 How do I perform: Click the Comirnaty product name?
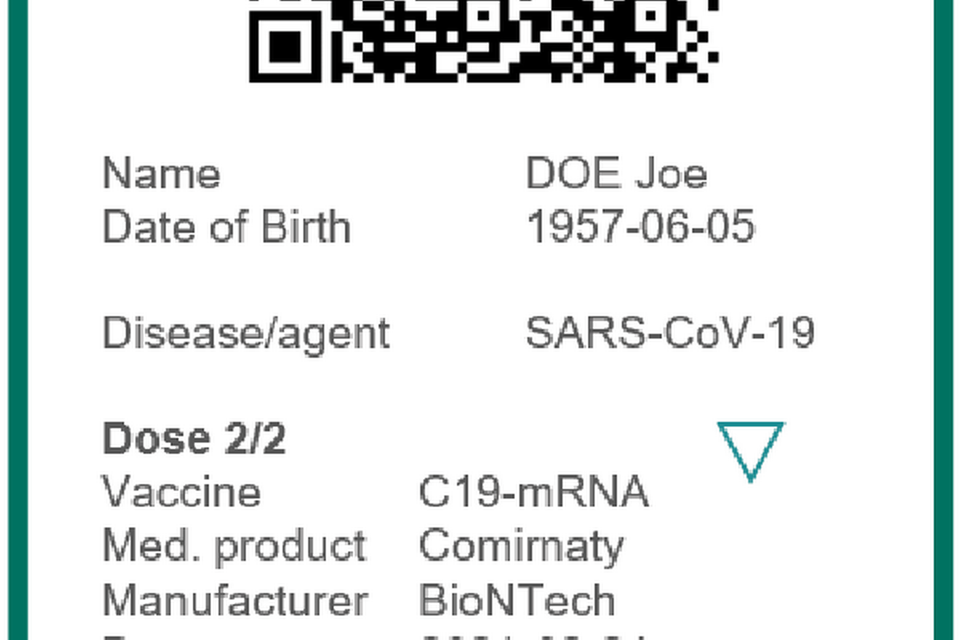(520, 546)
